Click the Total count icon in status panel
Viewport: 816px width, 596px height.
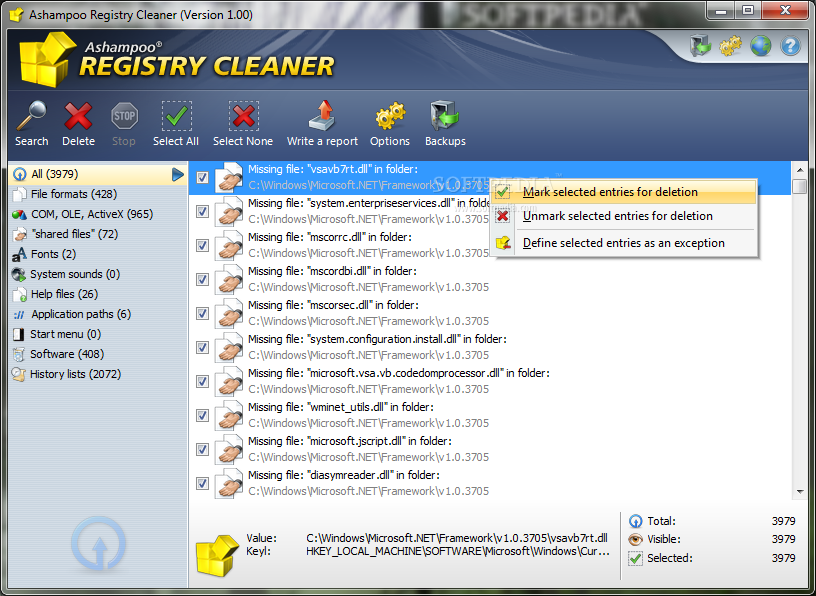(635, 521)
